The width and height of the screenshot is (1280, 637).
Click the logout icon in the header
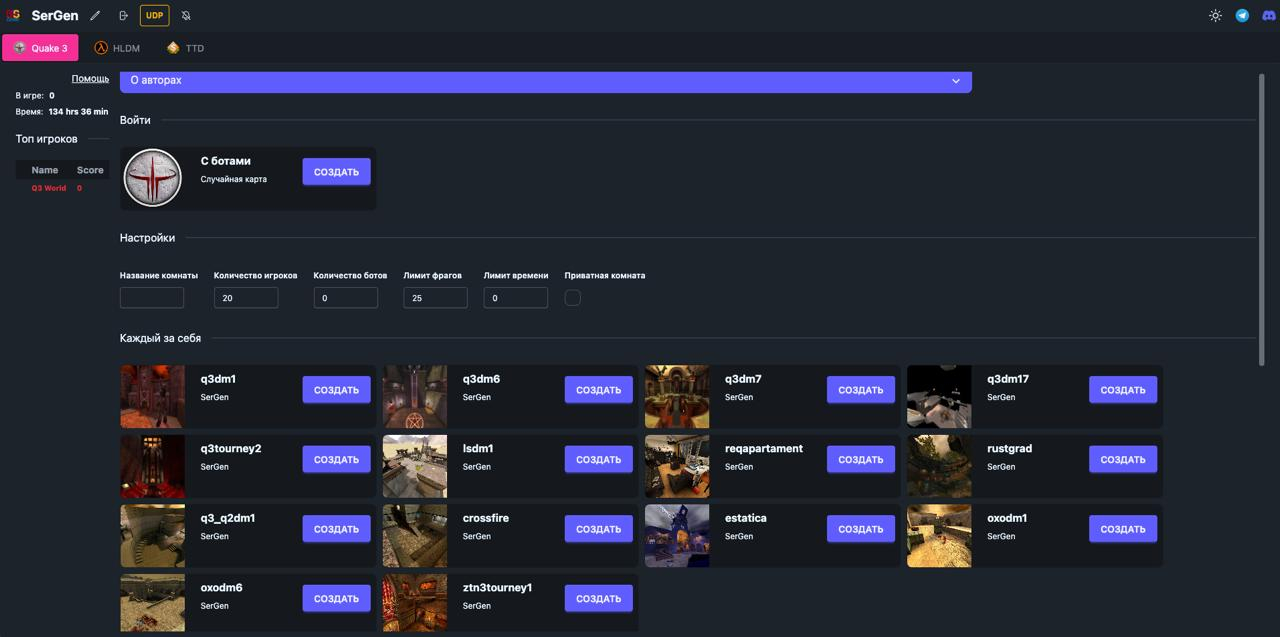(x=123, y=16)
